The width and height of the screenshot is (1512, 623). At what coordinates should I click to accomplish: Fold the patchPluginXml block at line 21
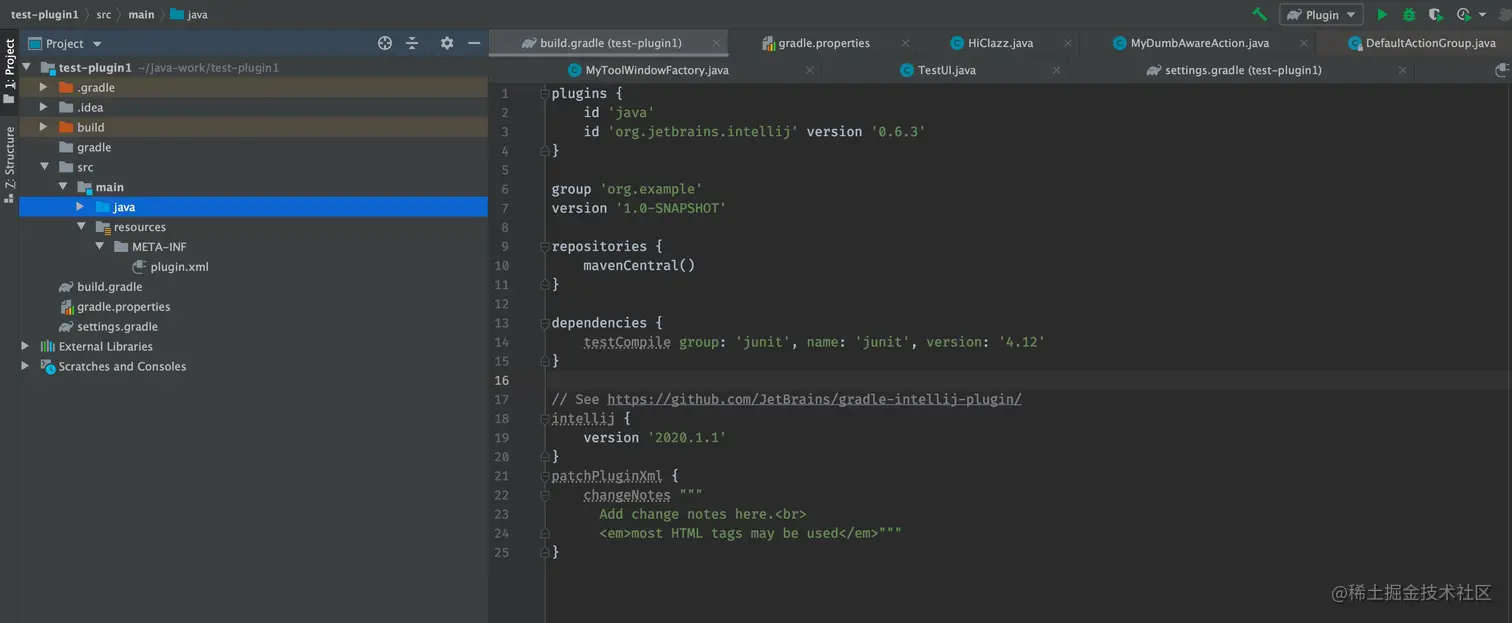[x=545, y=476]
